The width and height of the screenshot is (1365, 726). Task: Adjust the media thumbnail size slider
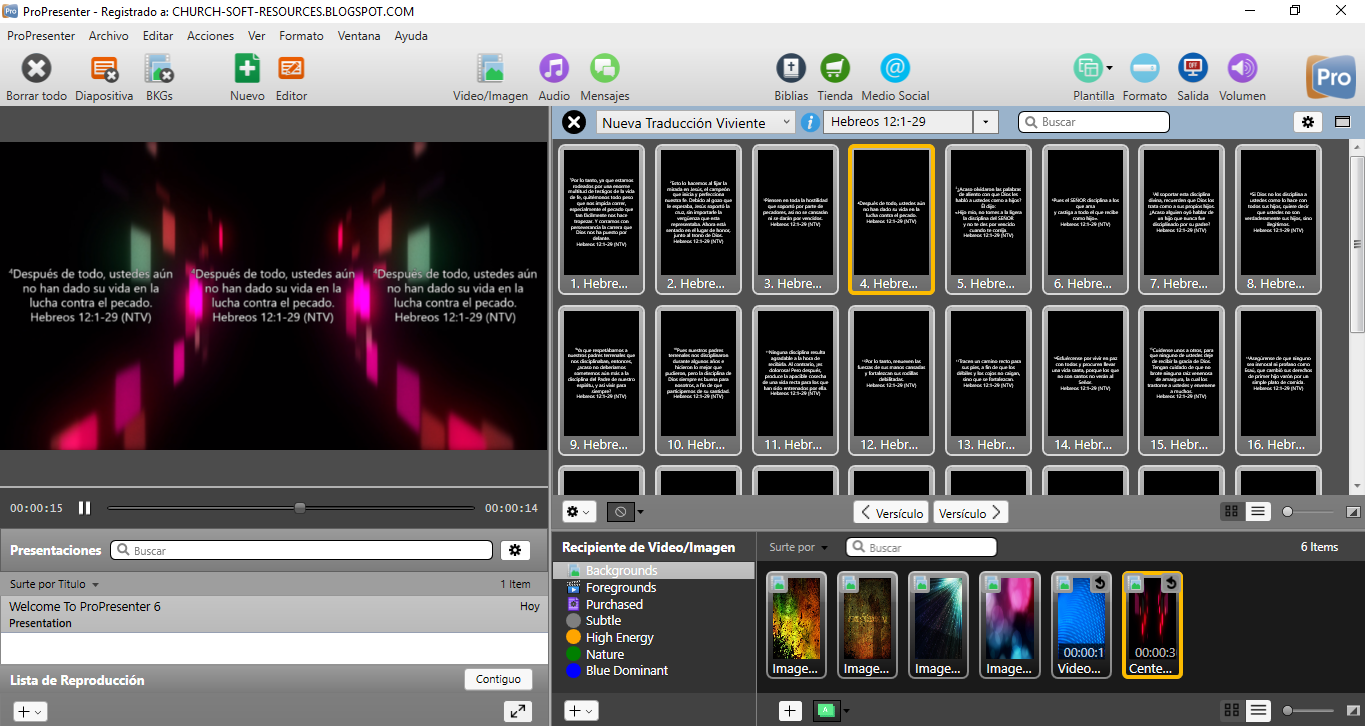(x=1309, y=710)
